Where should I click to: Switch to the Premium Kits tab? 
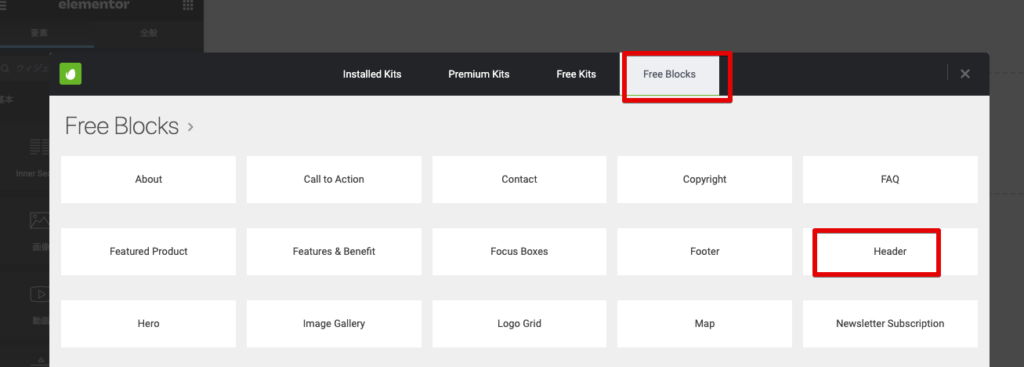click(479, 74)
